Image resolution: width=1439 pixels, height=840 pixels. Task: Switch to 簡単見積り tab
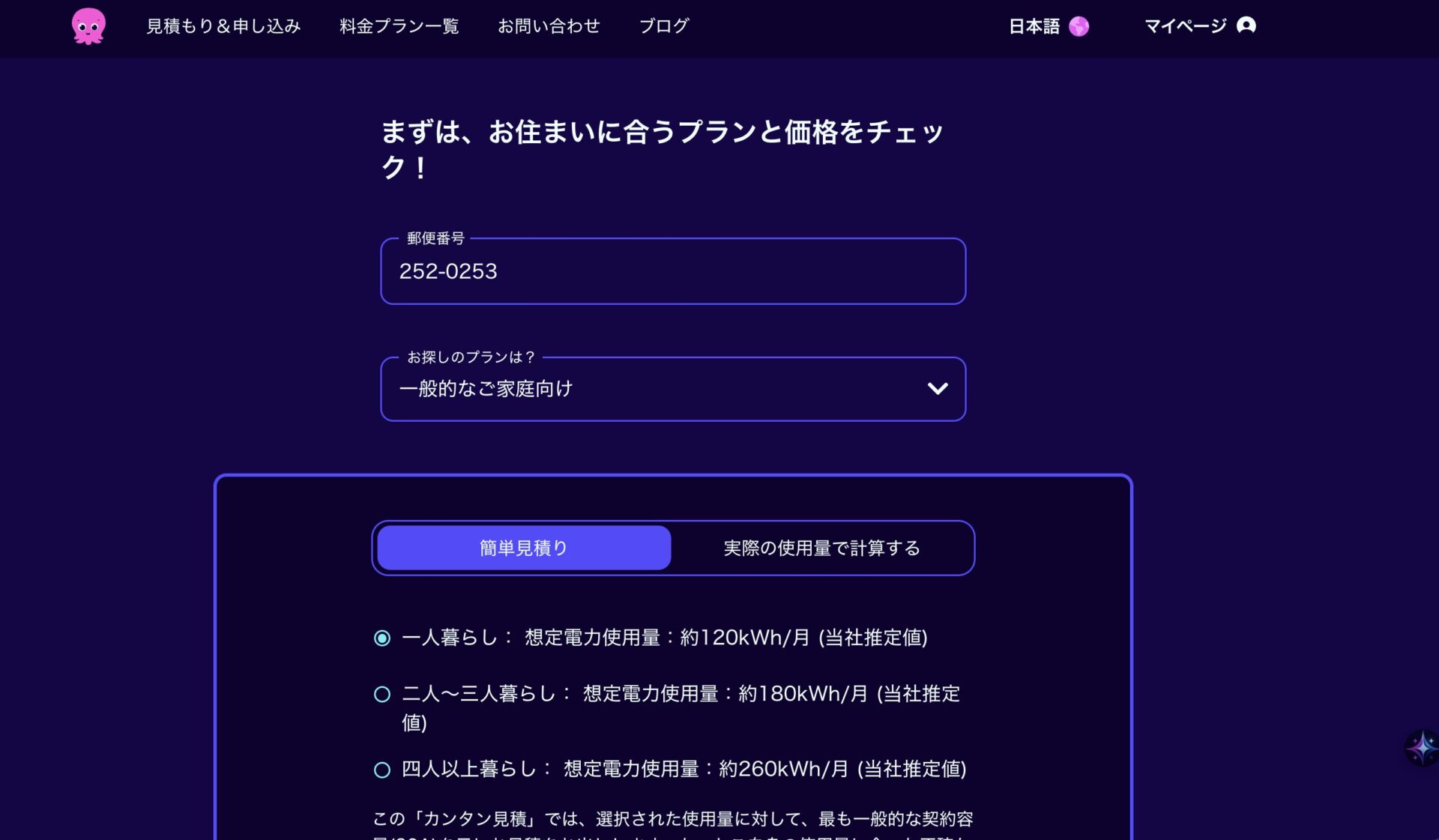pyautogui.click(x=524, y=548)
